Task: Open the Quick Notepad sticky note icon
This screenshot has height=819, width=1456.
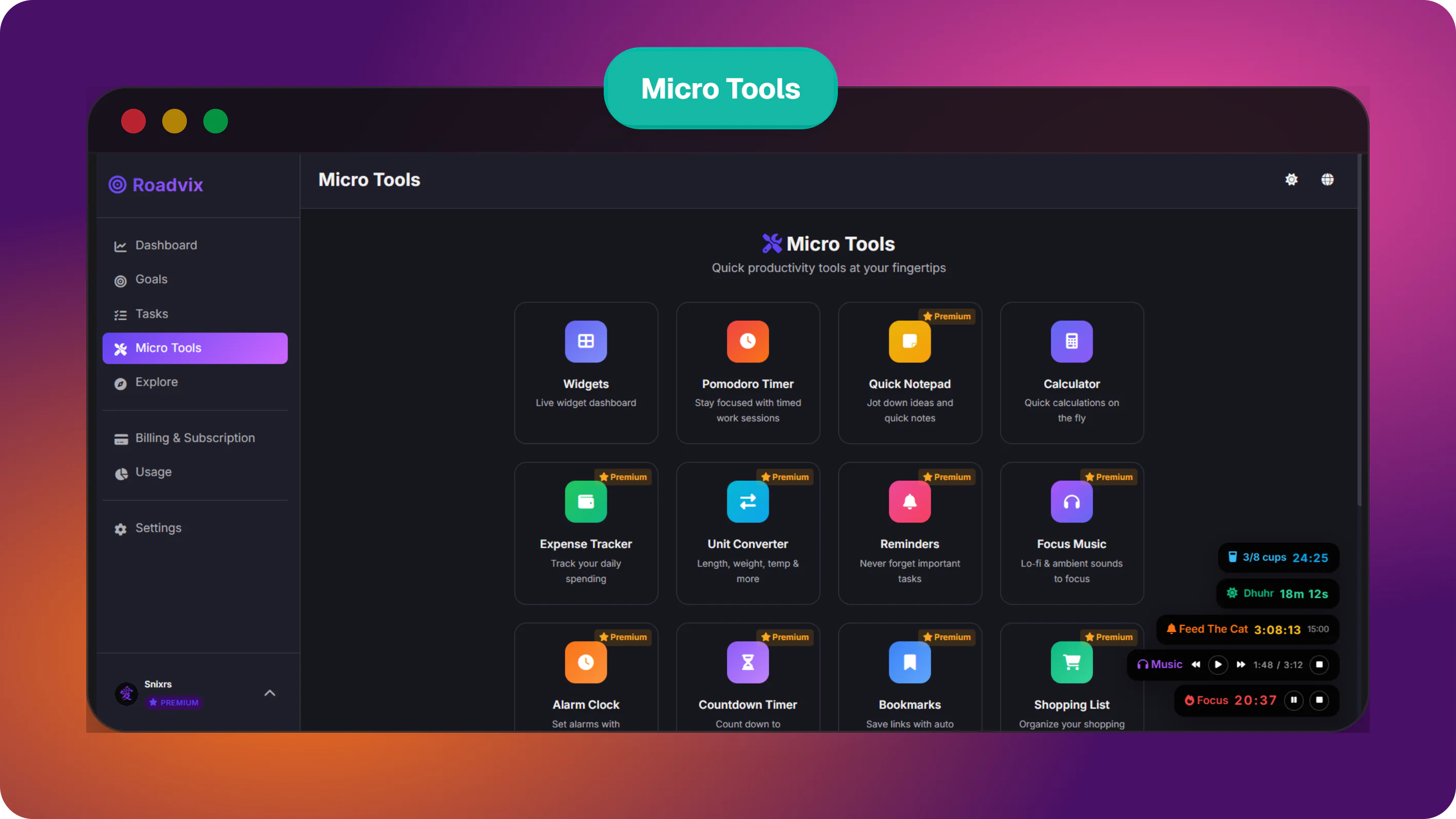Action: tap(909, 341)
